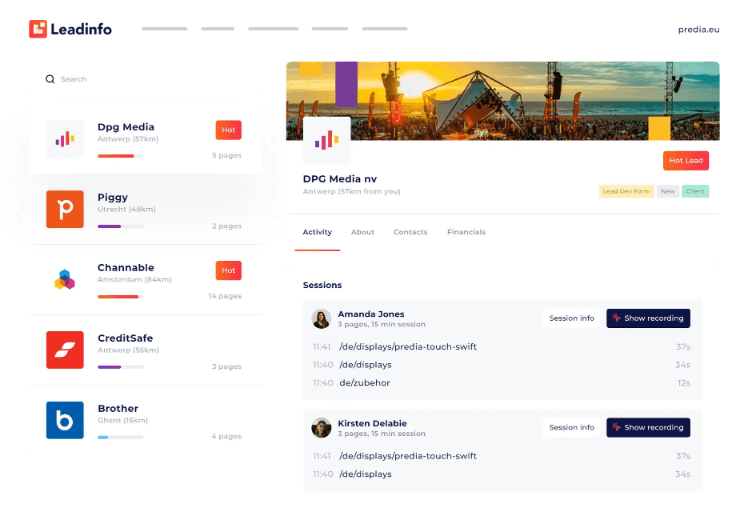
Task: Click Piggy's purple score bar
Action: pos(121,226)
